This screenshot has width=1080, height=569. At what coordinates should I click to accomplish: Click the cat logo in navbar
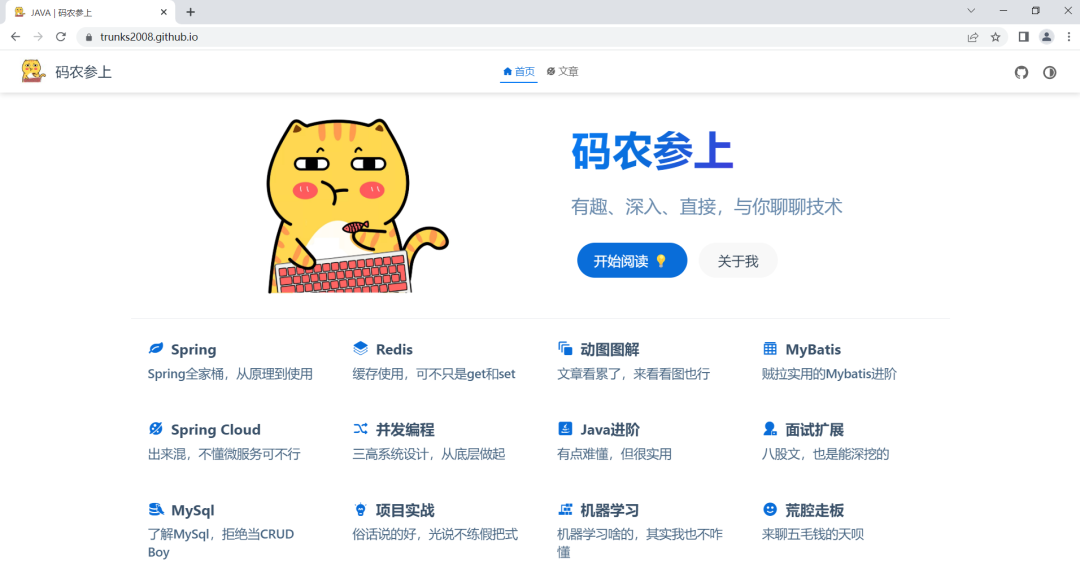tap(32, 71)
